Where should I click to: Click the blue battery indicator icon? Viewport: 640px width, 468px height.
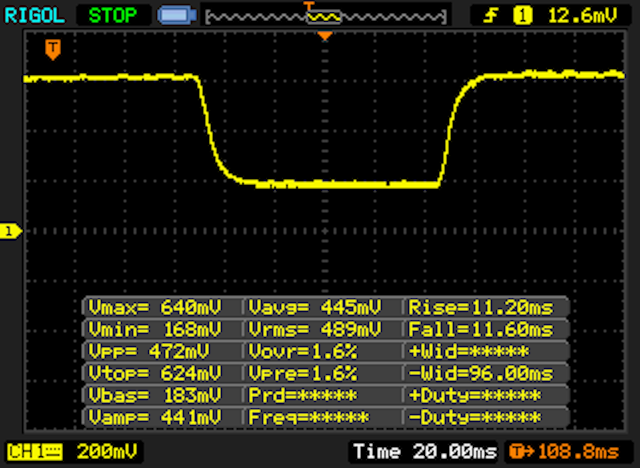pos(177,16)
